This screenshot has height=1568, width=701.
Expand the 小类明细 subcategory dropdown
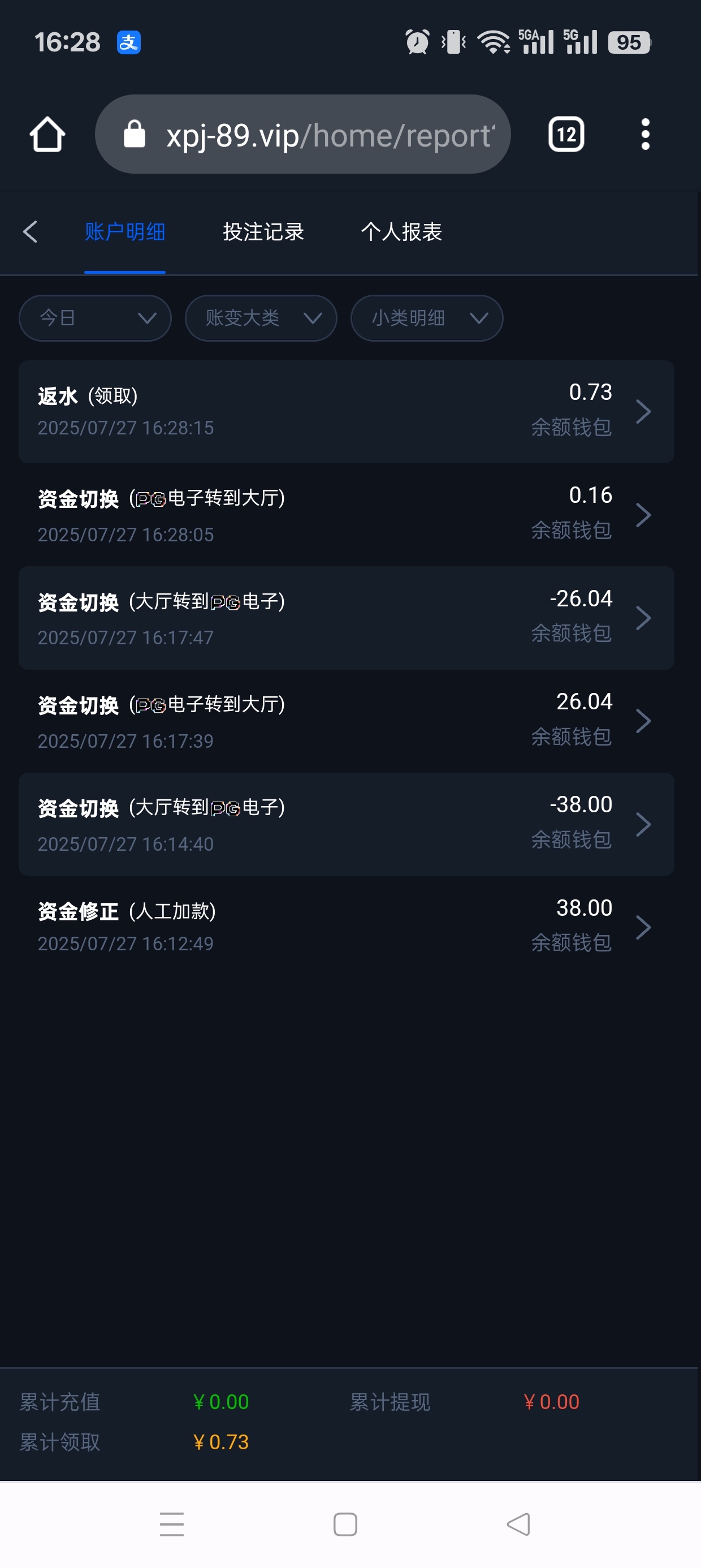427,318
